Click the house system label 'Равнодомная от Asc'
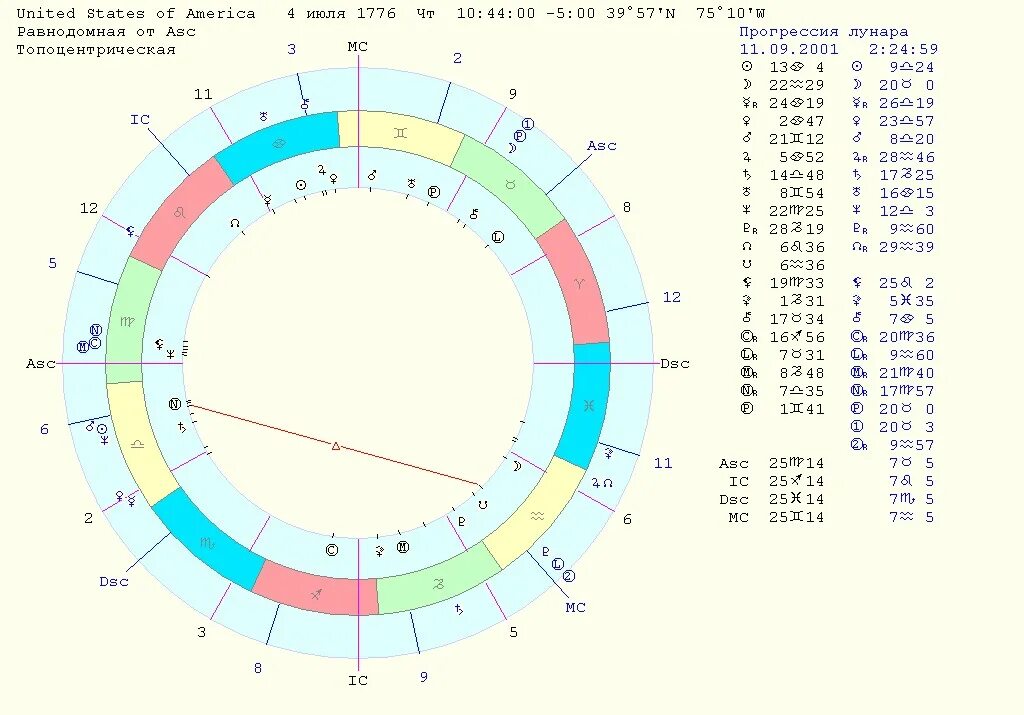Screen dimensions: 1024x715 click(106, 31)
